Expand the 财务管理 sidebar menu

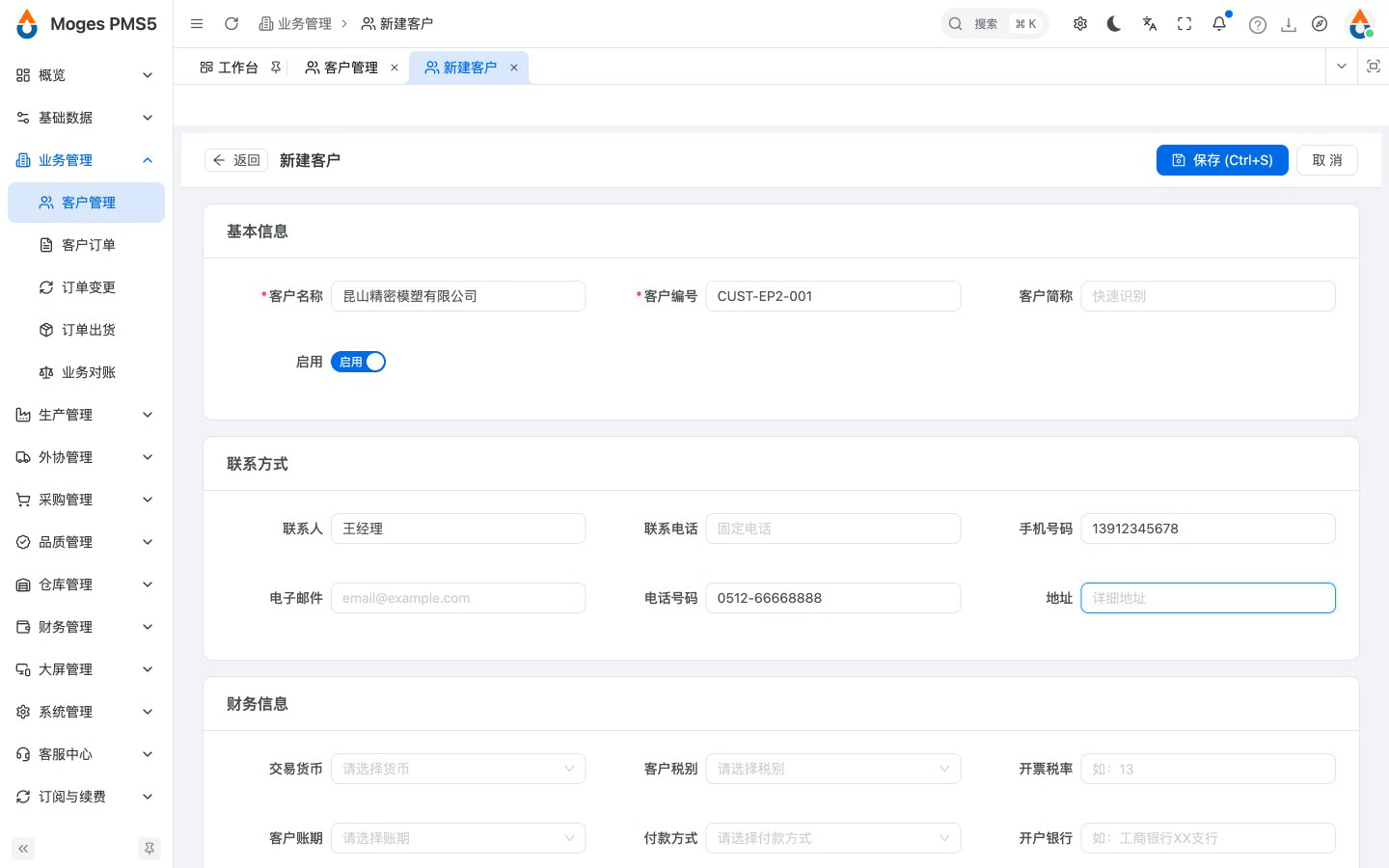tap(86, 627)
